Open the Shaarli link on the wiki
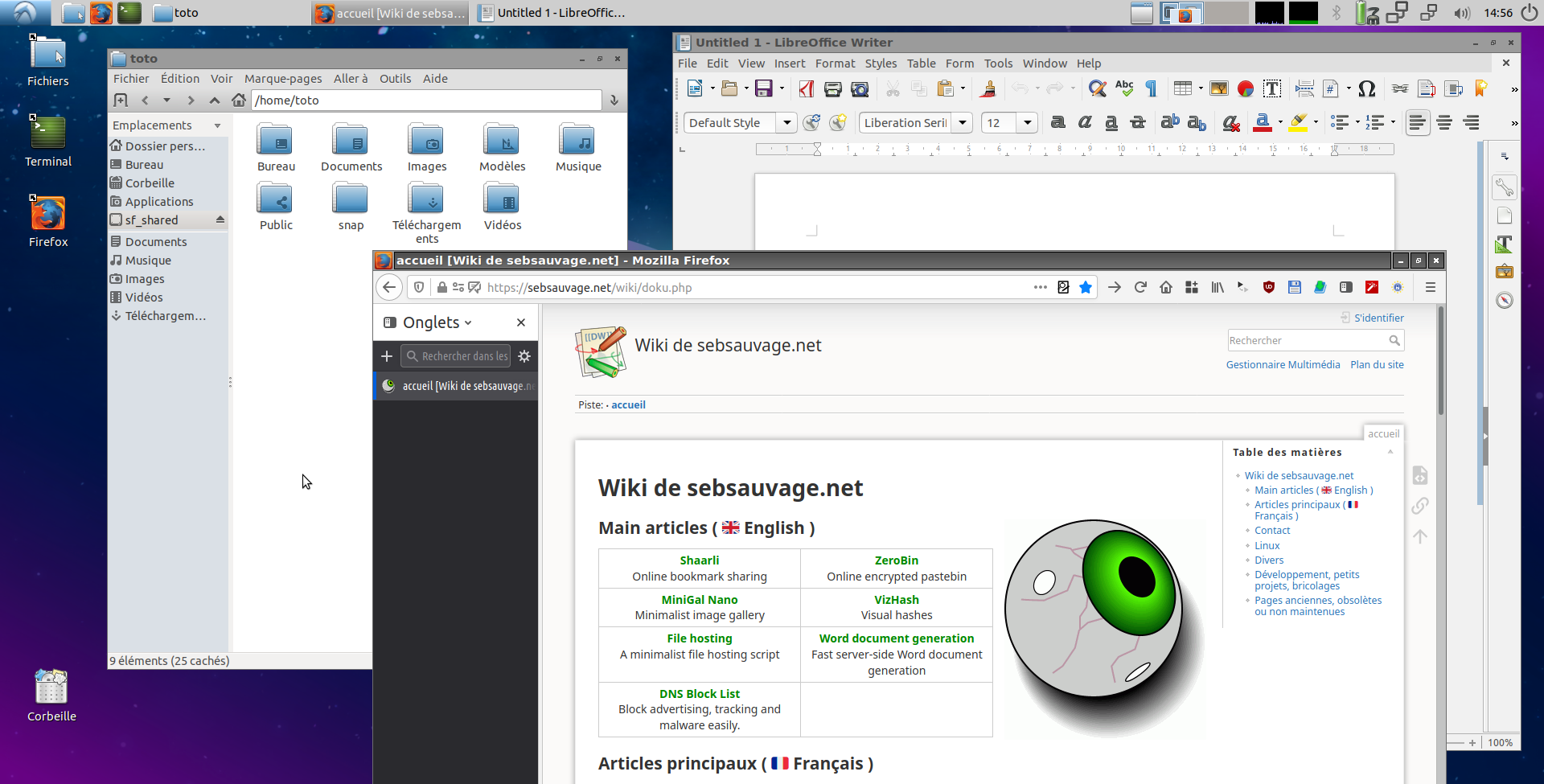 pos(699,560)
